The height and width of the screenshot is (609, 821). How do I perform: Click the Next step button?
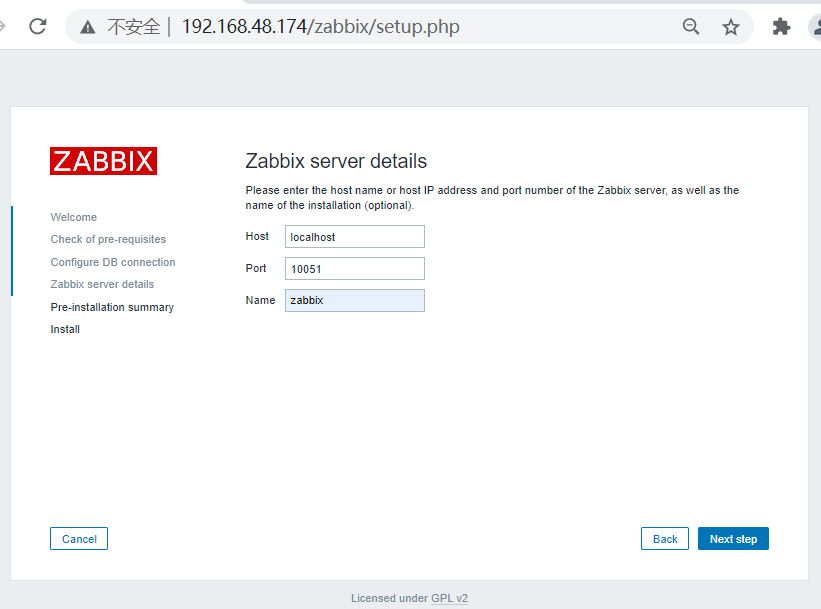(733, 539)
